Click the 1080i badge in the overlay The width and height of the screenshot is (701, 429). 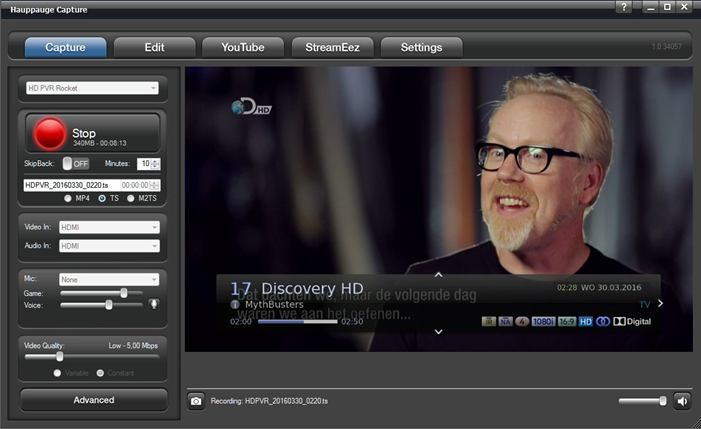tap(543, 321)
